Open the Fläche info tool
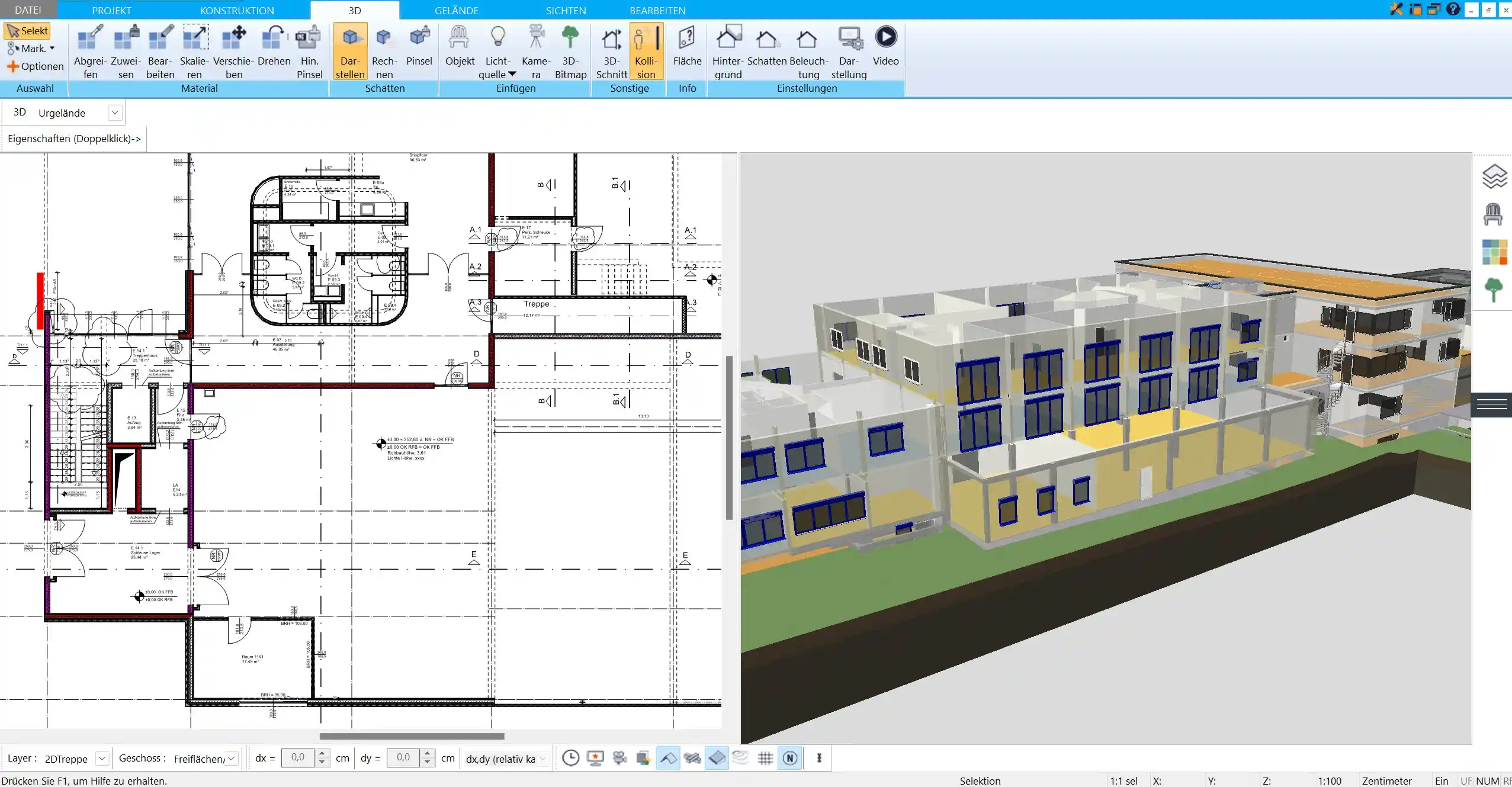This screenshot has width=1512, height=787. pos(687,46)
